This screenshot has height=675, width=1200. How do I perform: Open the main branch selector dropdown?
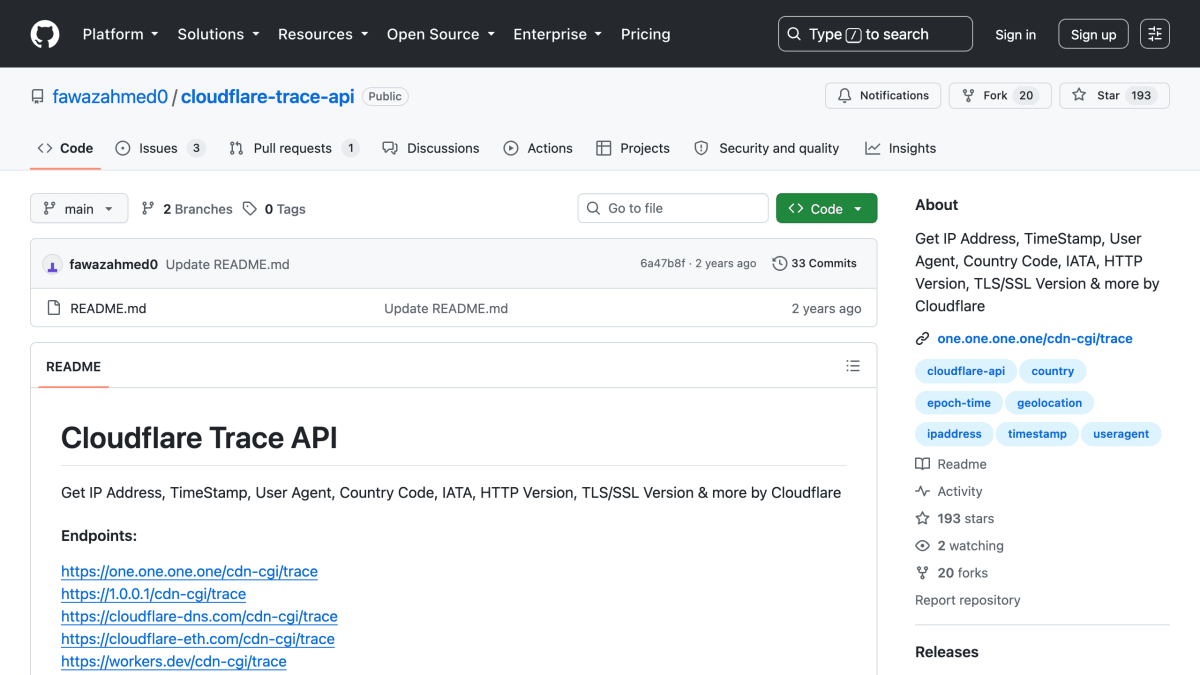(x=79, y=208)
